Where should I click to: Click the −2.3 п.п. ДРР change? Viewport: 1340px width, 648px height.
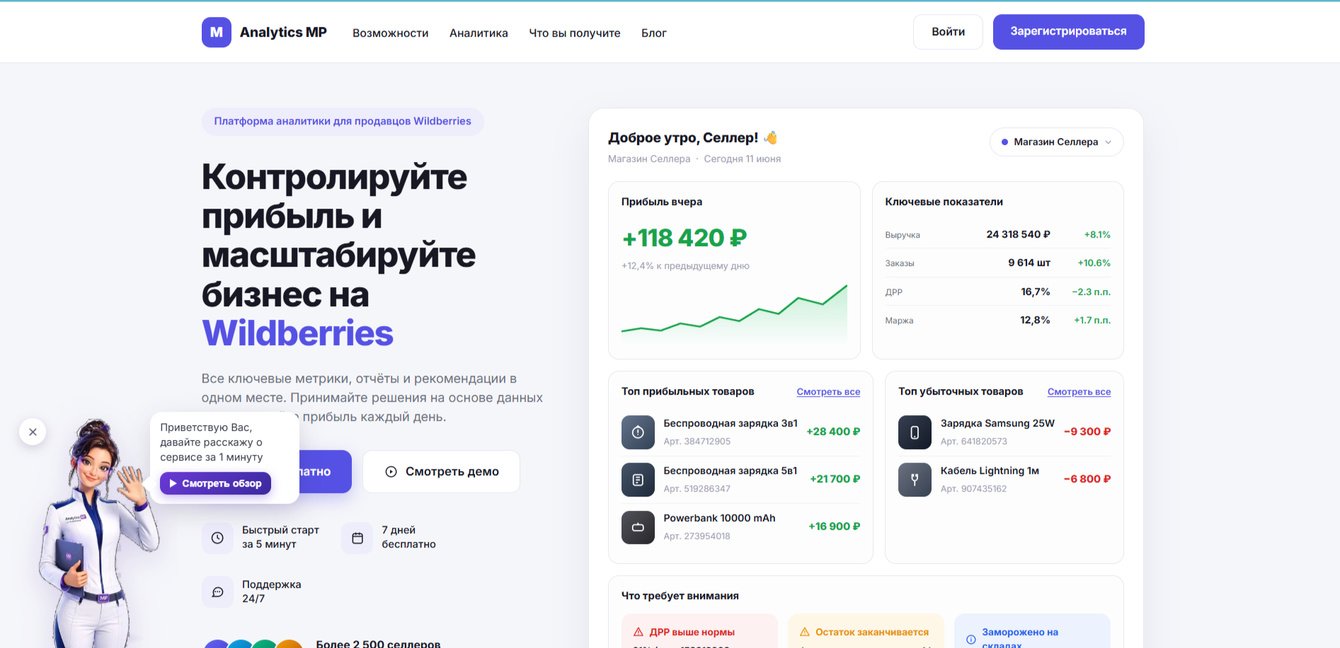(1091, 292)
